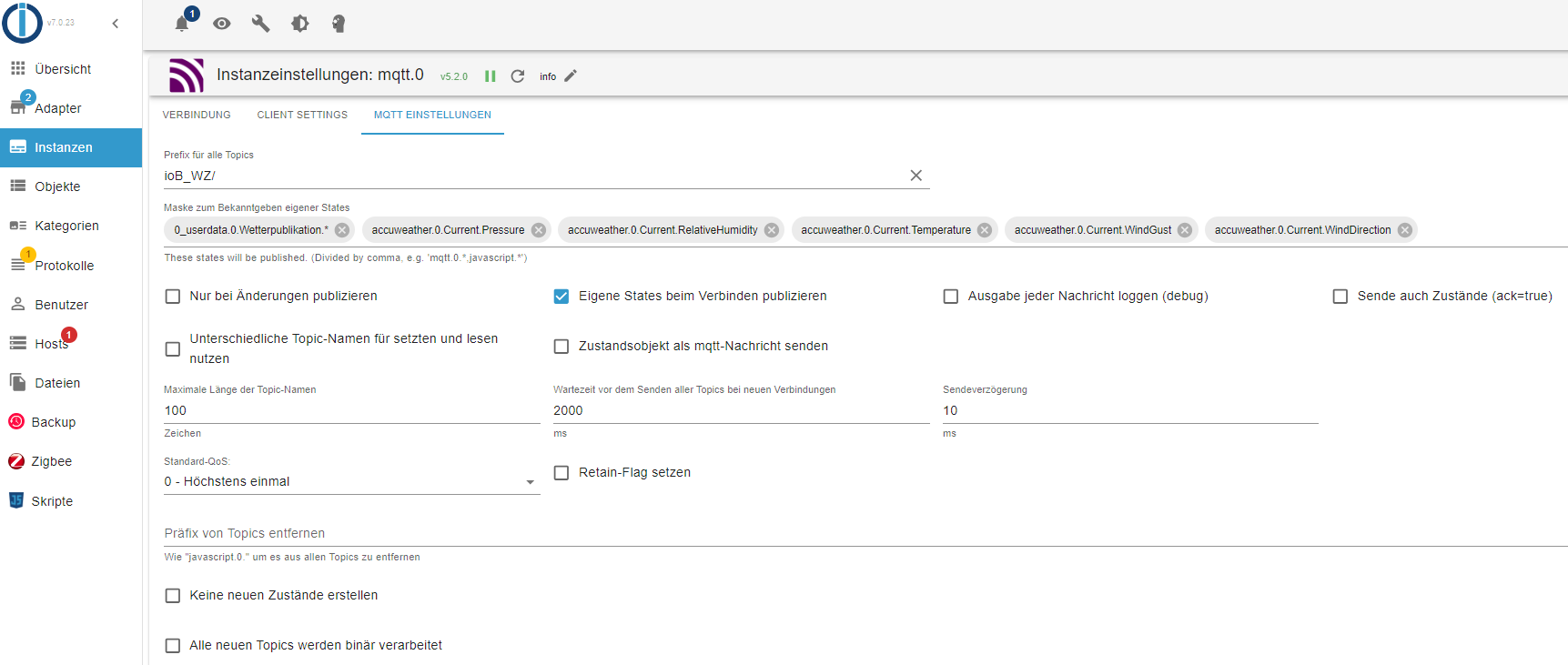The height and width of the screenshot is (665, 1568).
Task: Restart the mqtt.0 instance with reload icon
Action: pyautogui.click(x=518, y=76)
